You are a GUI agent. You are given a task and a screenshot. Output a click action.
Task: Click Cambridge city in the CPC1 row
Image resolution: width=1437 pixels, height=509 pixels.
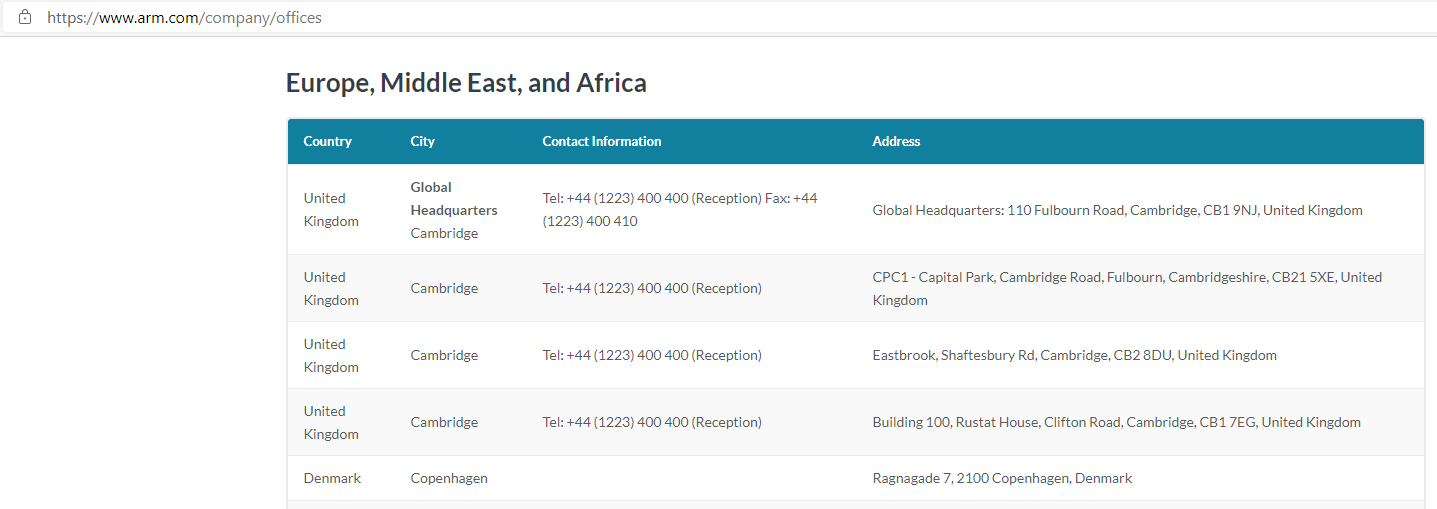(x=444, y=288)
